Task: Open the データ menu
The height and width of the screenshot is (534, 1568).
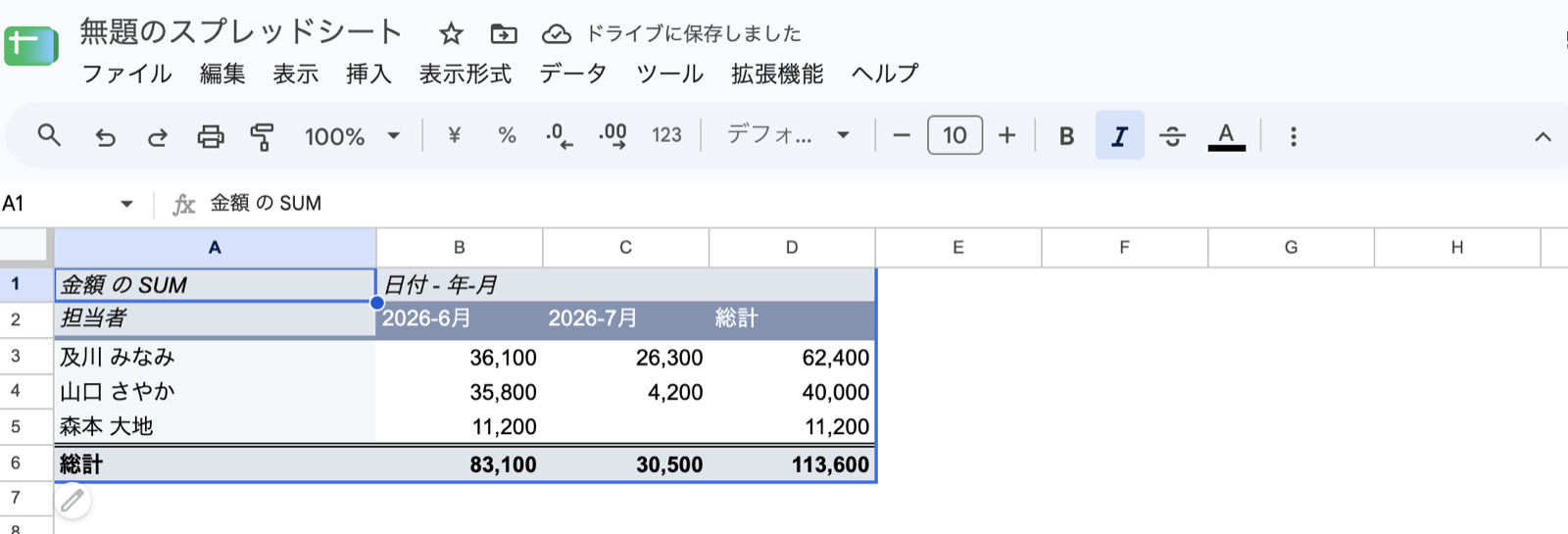Action: click(573, 73)
